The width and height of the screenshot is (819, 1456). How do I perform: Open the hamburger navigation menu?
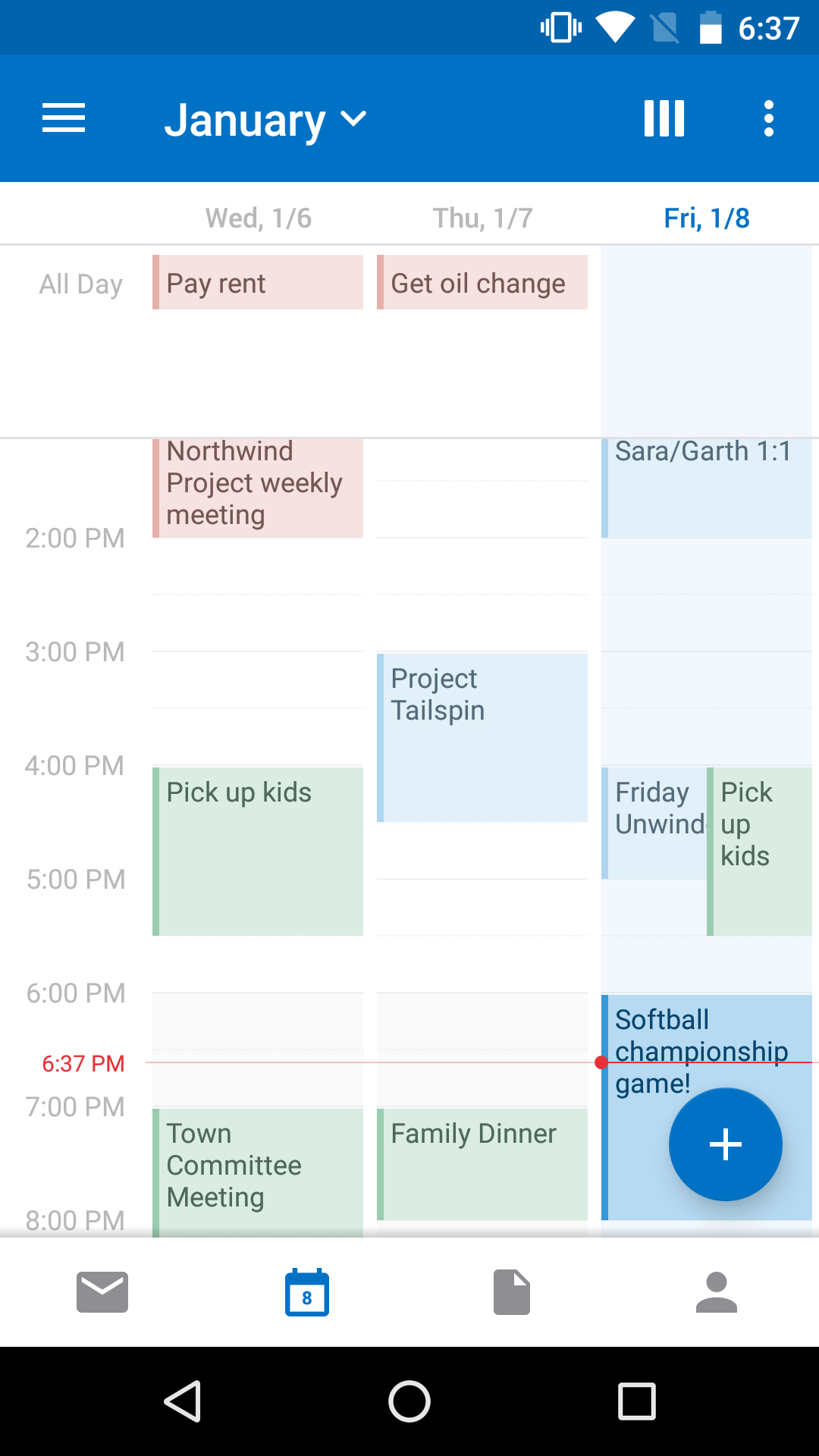pyautogui.click(x=64, y=119)
